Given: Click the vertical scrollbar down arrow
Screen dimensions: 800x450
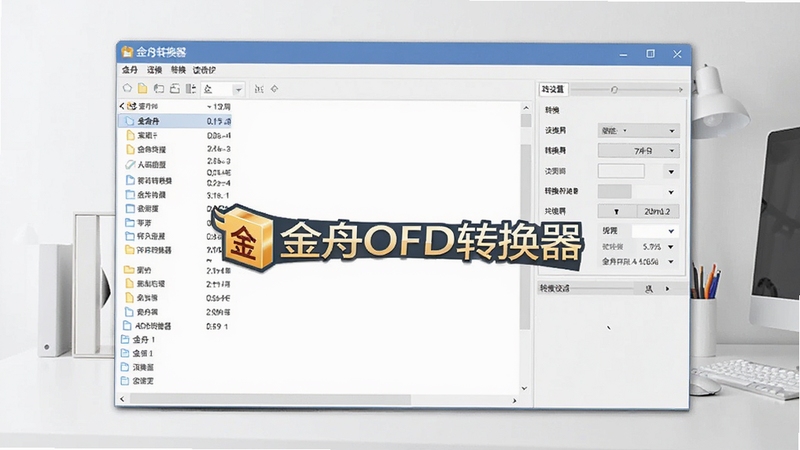Looking at the screenshot, I should [524, 388].
